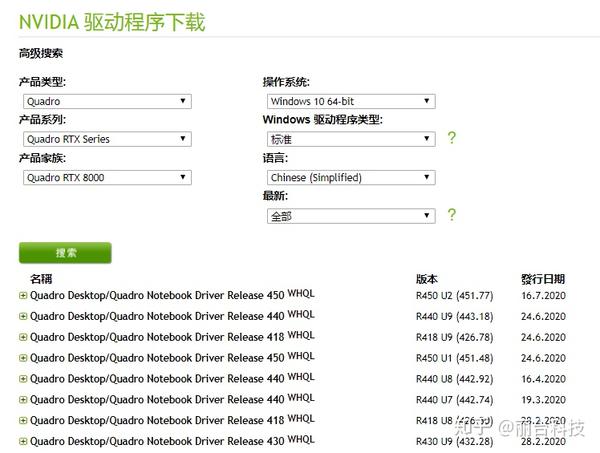600x453 pixels.
Task: Click version cell R440 U8 (442.92)
Action: 455,379
